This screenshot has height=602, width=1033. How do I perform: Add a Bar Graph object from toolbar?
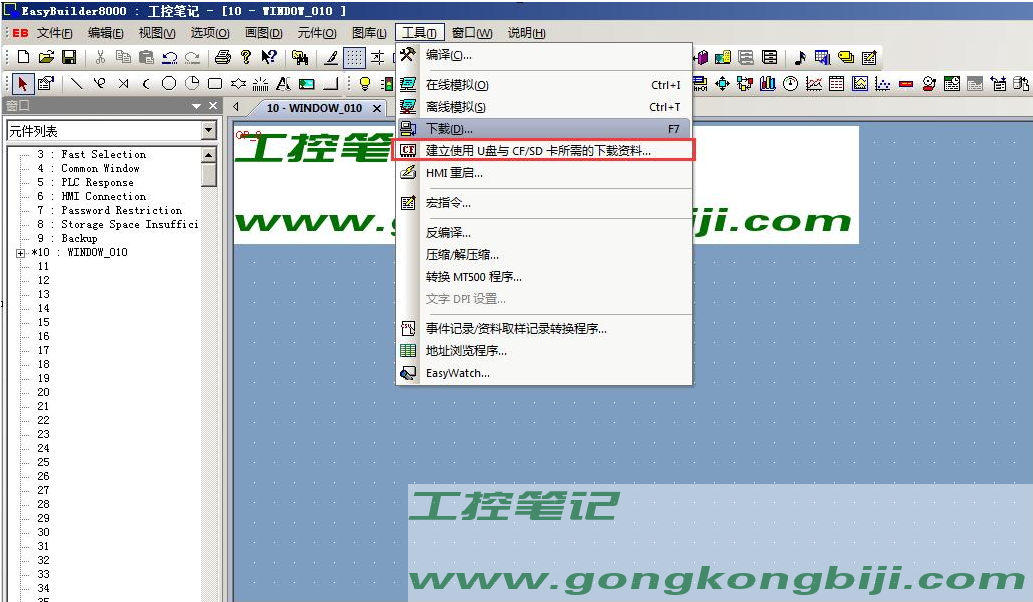pos(768,84)
